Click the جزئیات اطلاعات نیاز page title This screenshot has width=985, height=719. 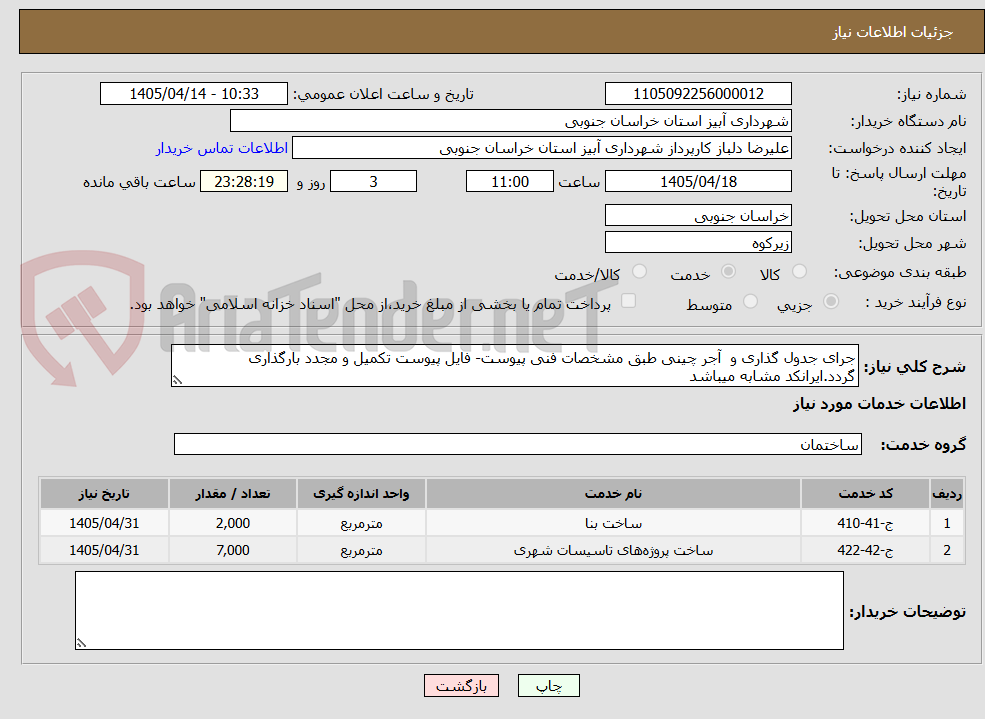(x=893, y=32)
